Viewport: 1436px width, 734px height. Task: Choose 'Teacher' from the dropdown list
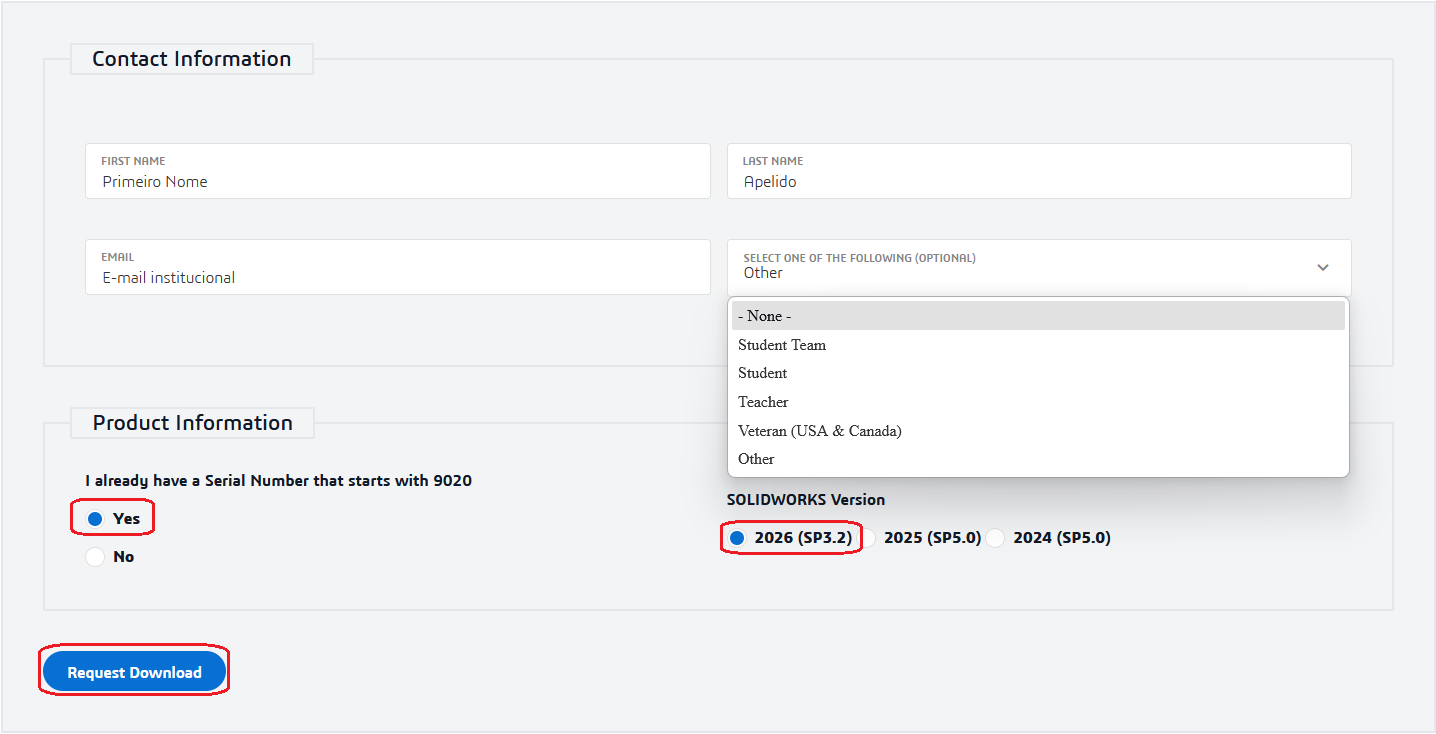tap(1038, 402)
